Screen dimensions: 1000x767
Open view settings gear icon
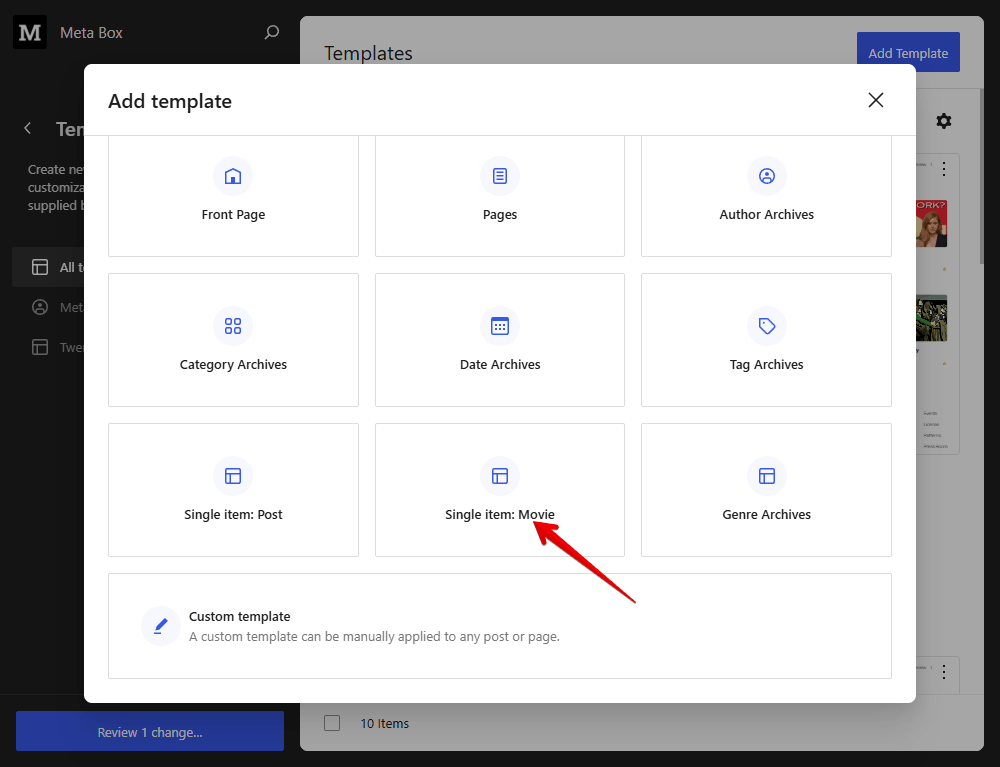pyautogui.click(x=944, y=121)
